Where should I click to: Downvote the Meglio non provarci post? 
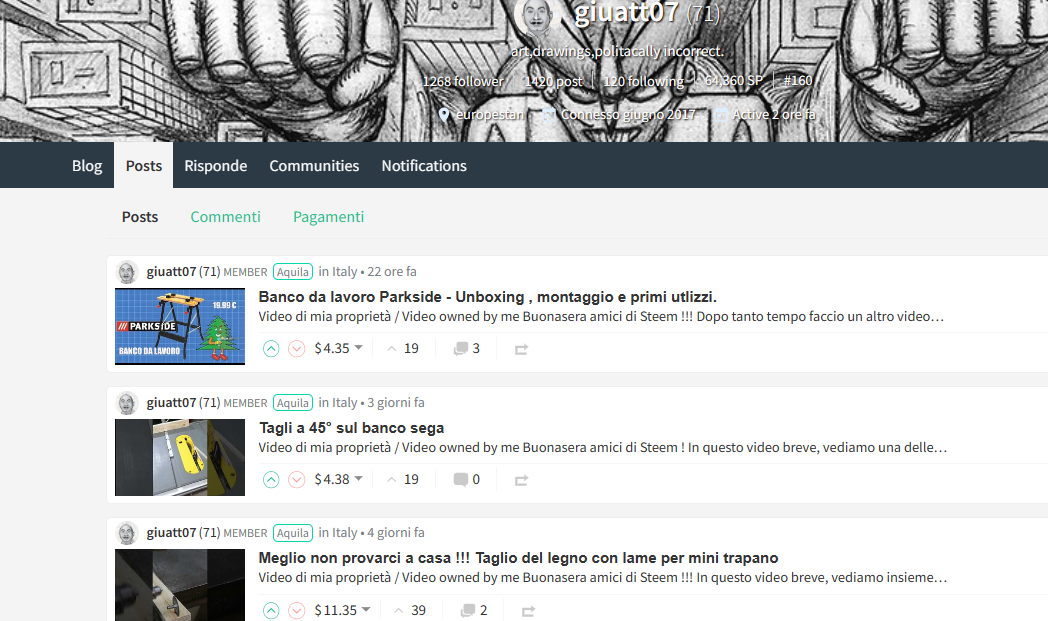[x=297, y=610]
